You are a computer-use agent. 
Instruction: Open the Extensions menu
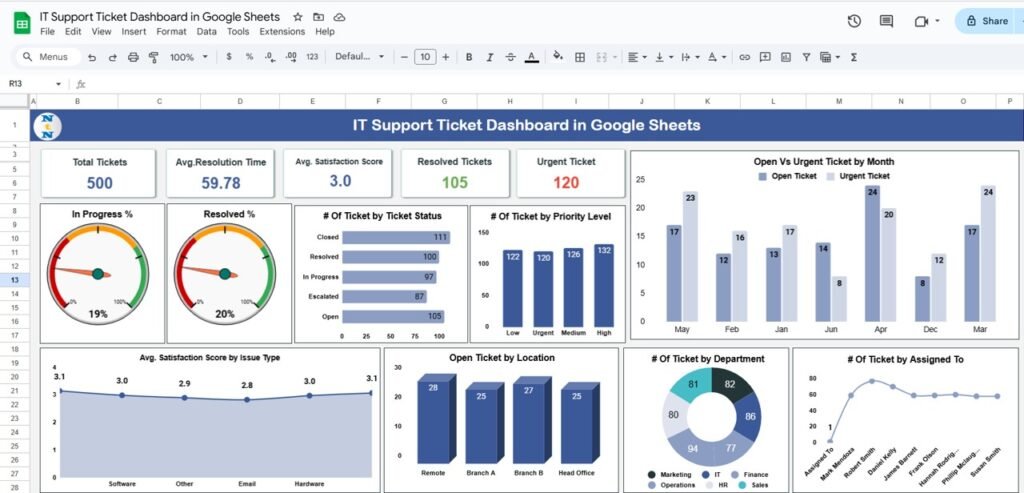282,31
